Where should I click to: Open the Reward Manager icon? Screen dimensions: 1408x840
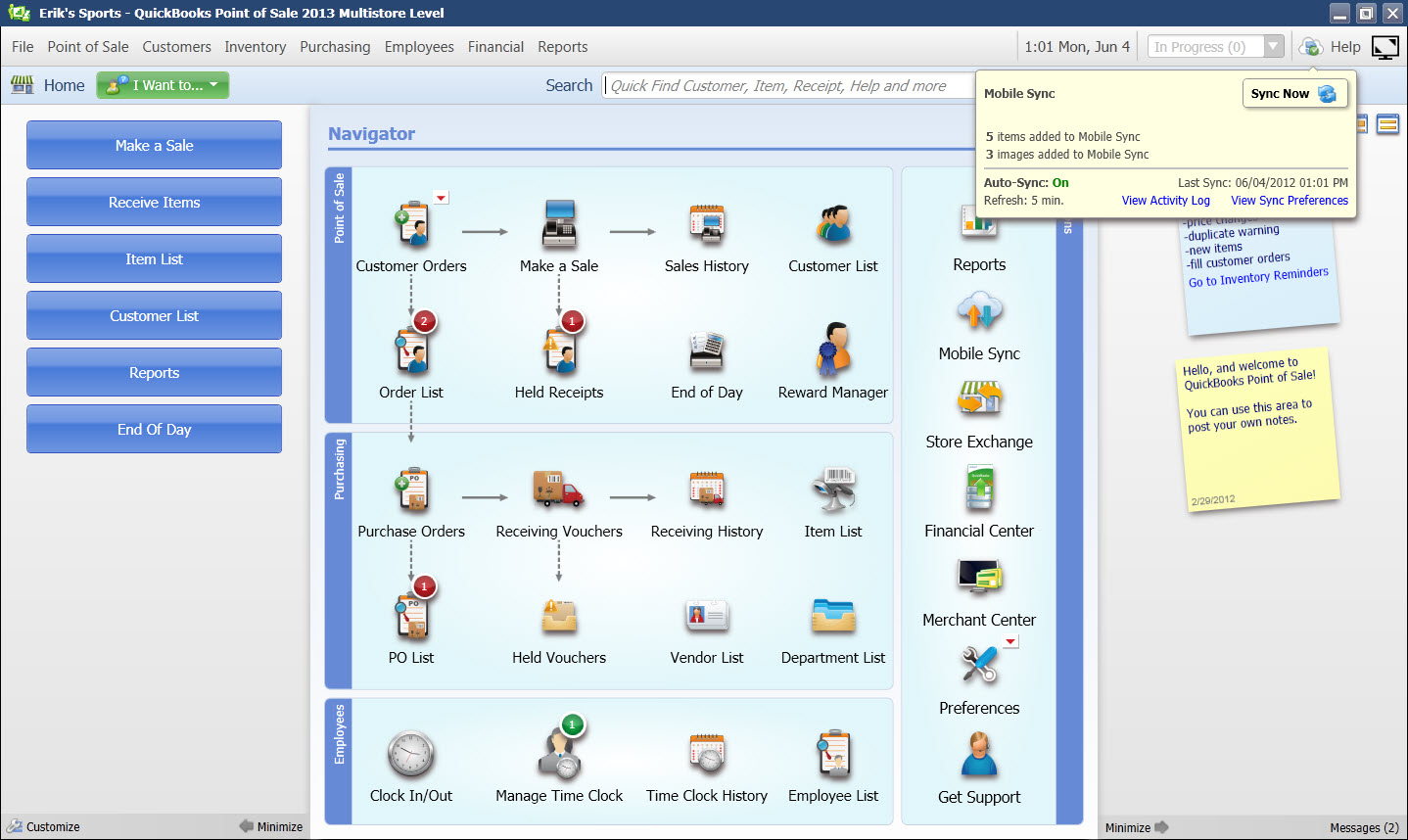click(x=833, y=350)
